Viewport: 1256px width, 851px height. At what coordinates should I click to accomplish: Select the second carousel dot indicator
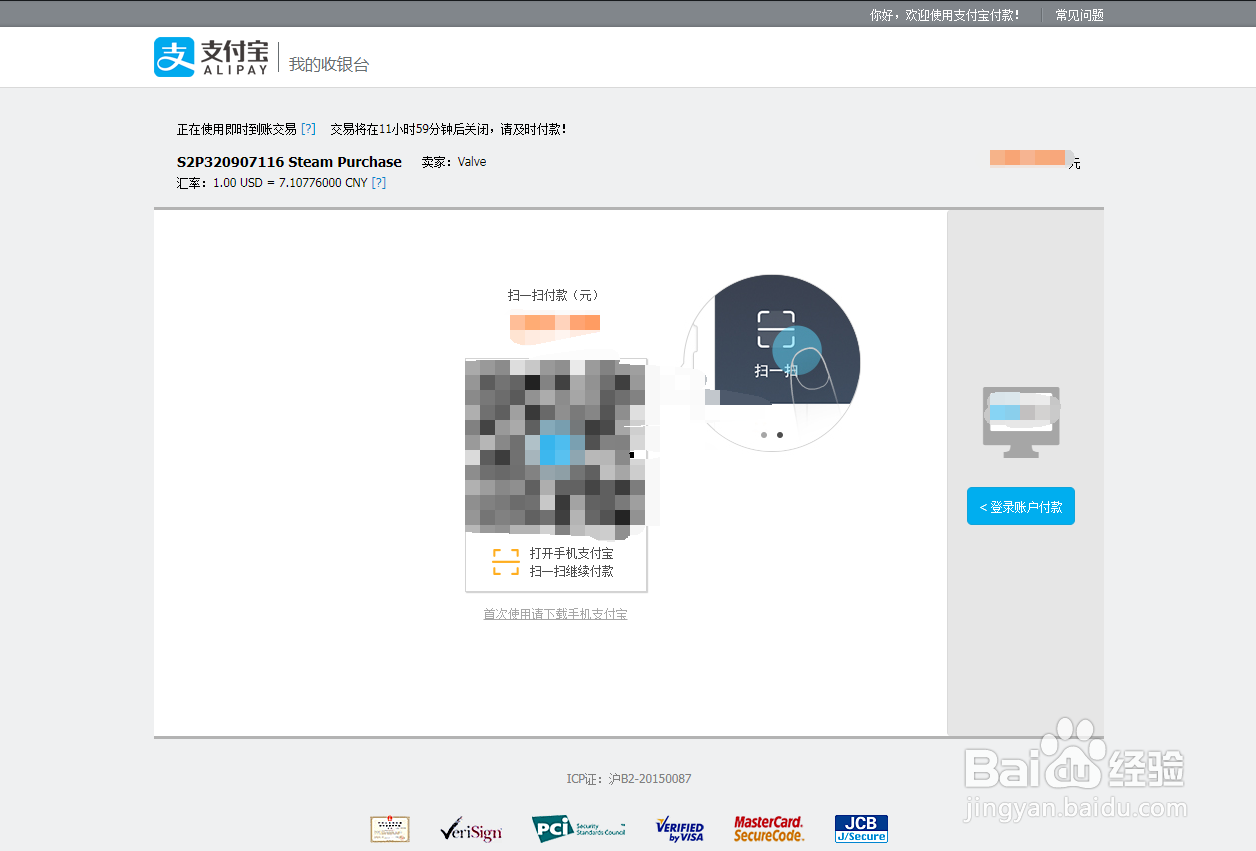click(780, 435)
